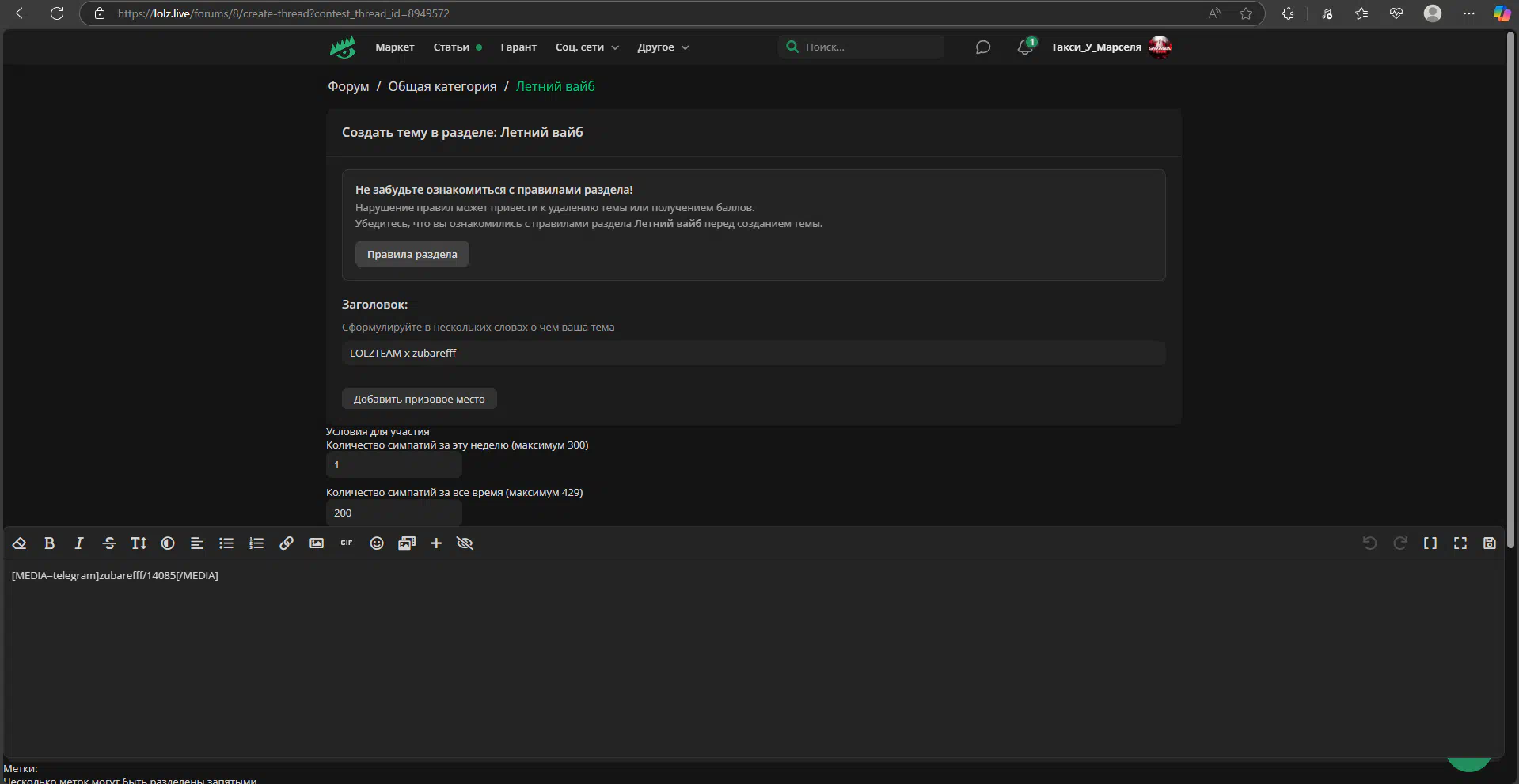The image size is (1519, 784).
Task: Open Летний вайб breadcrumb link
Action: (x=556, y=86)
